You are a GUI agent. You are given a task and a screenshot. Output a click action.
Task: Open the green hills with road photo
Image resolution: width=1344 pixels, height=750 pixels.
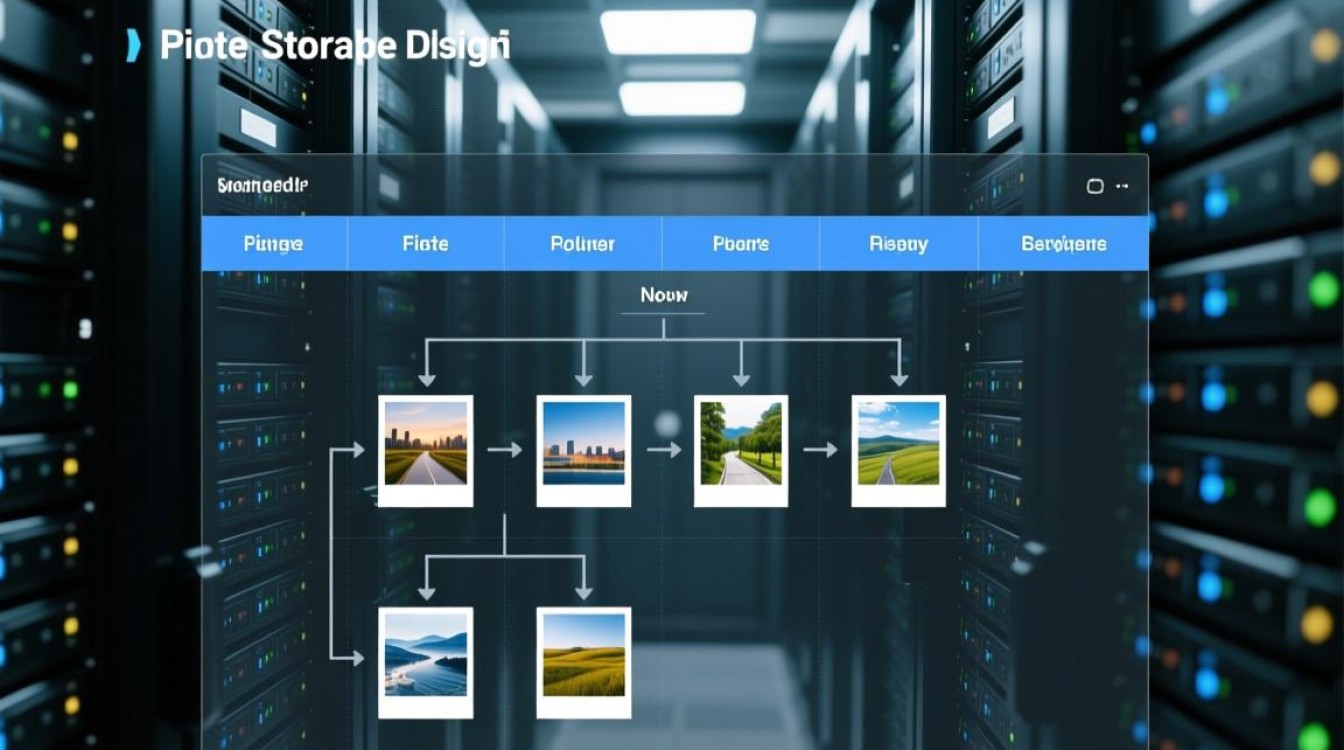point(898,450)
